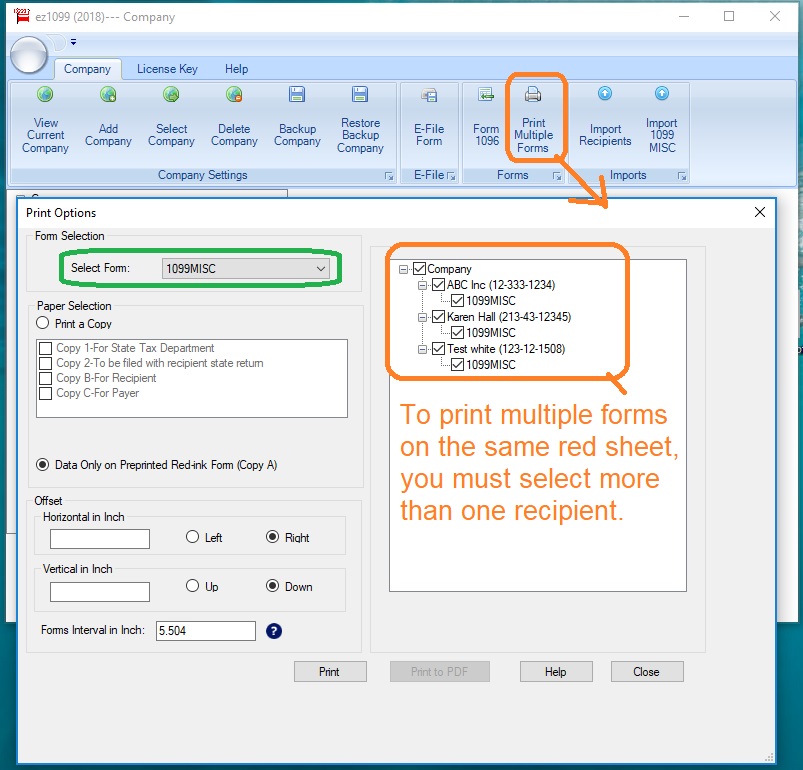Open the E-File Form tool
Viewport: 803px width, 770px height.
pyautogui.click(x=429, y=95)
